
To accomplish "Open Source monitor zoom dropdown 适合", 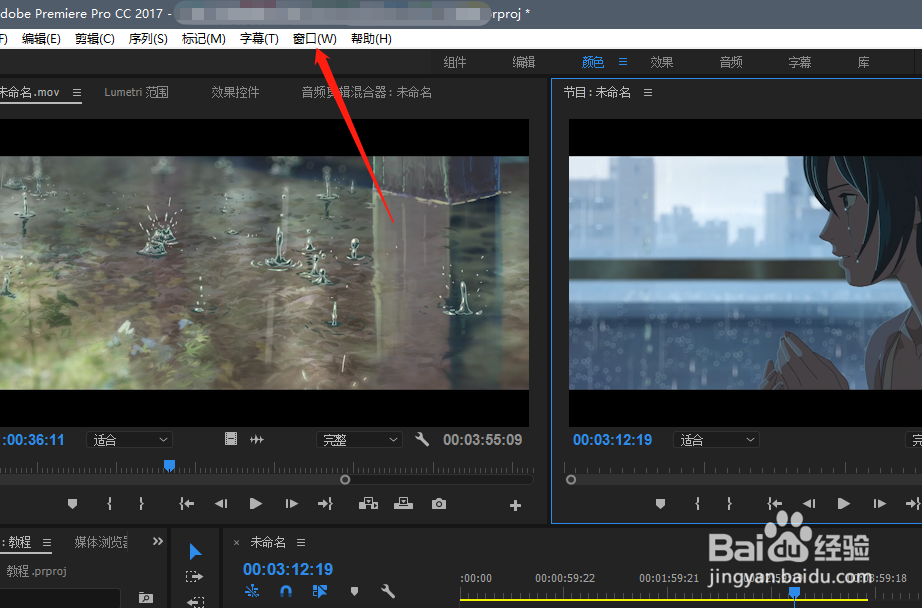I will pos(129,440).
